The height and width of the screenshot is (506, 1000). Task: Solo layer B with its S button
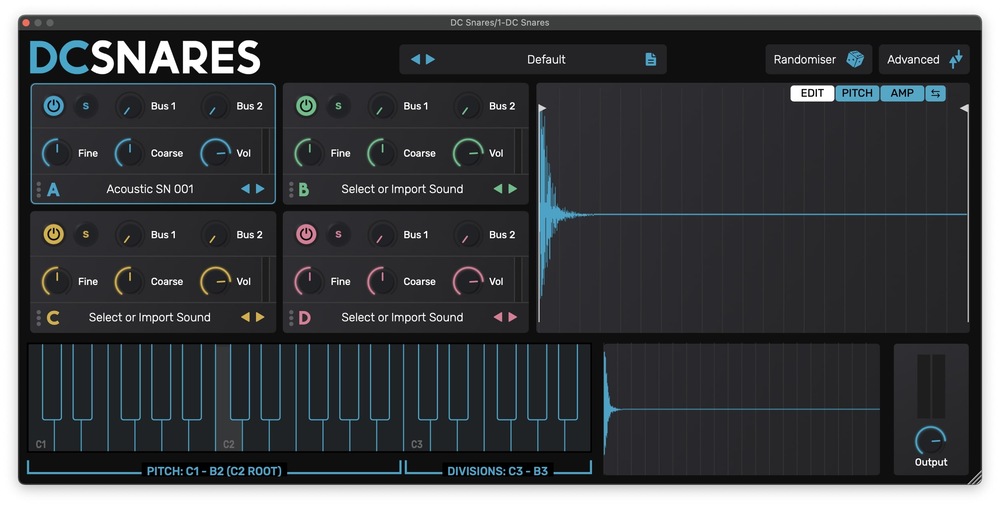338,106
